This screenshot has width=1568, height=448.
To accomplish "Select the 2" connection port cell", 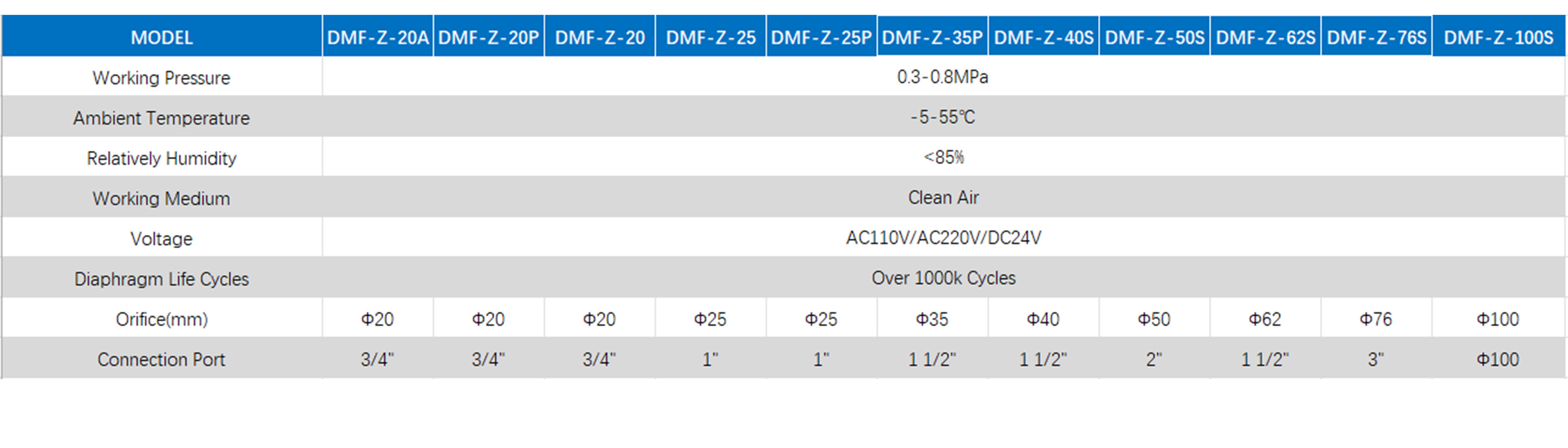I will tap(1154, 359).
